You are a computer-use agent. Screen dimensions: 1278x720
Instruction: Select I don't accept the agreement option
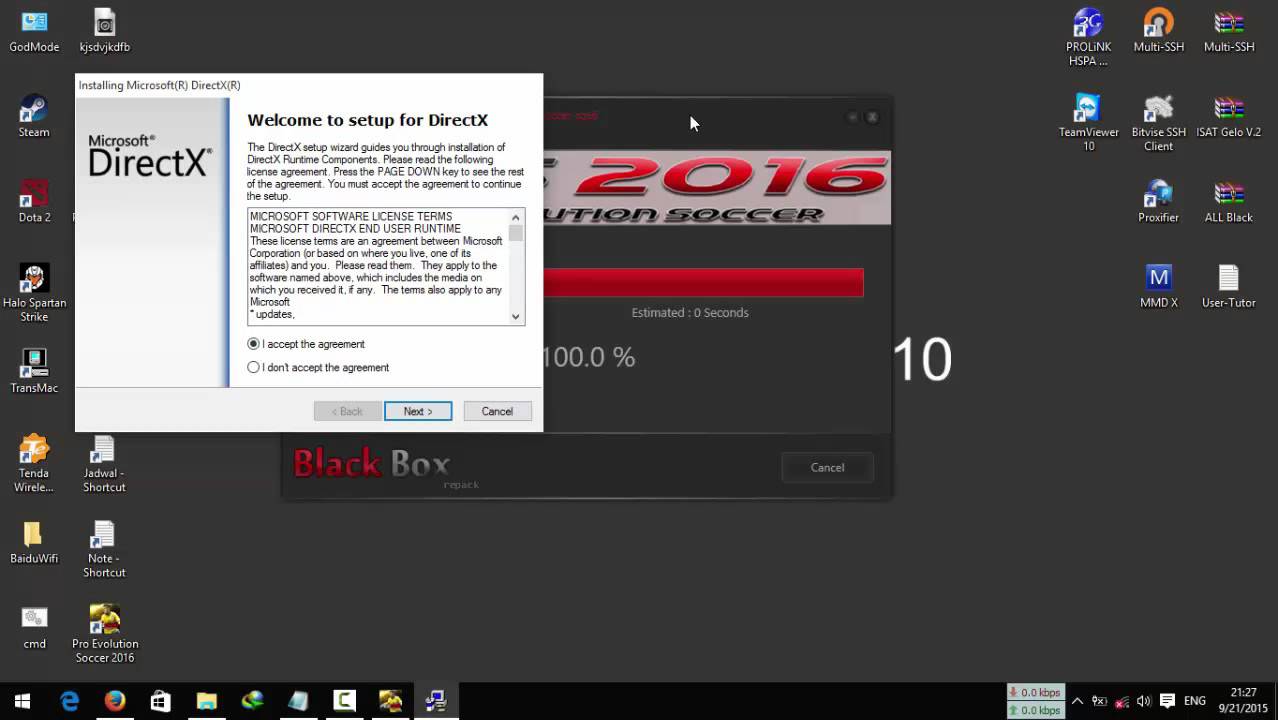pyautogui.click(x=318, y=367)
